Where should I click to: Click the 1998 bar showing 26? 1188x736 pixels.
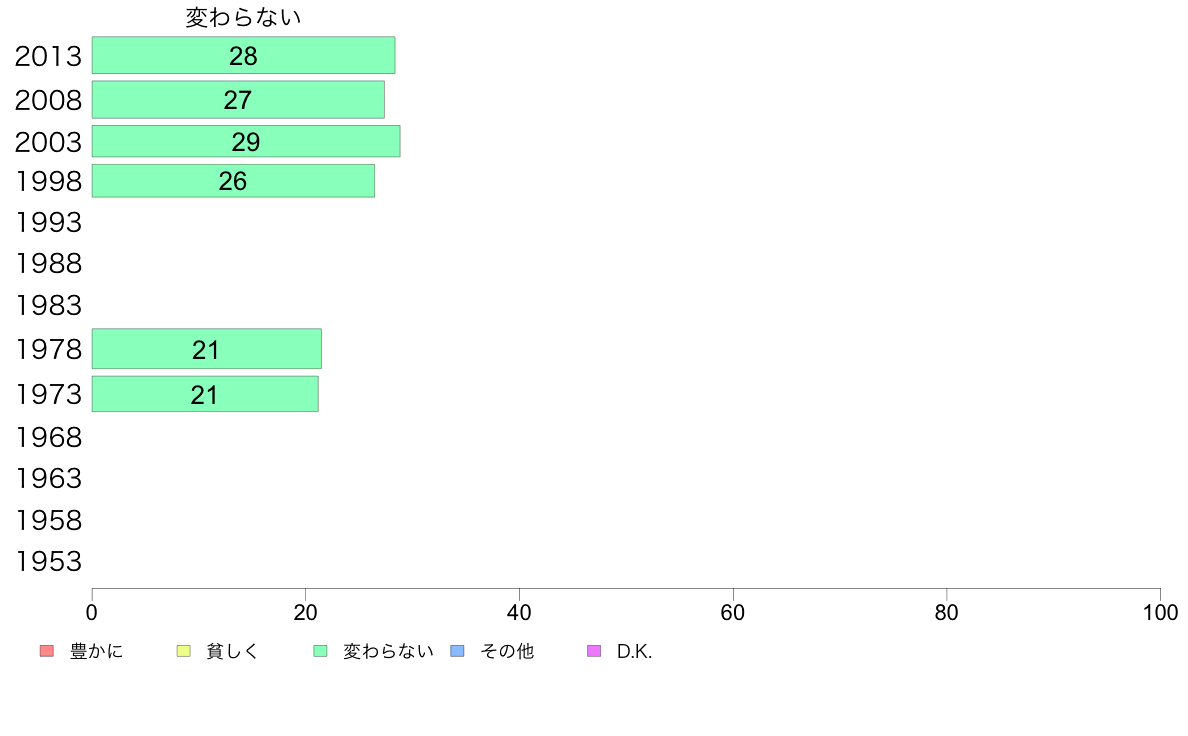(x=233, y=180)
